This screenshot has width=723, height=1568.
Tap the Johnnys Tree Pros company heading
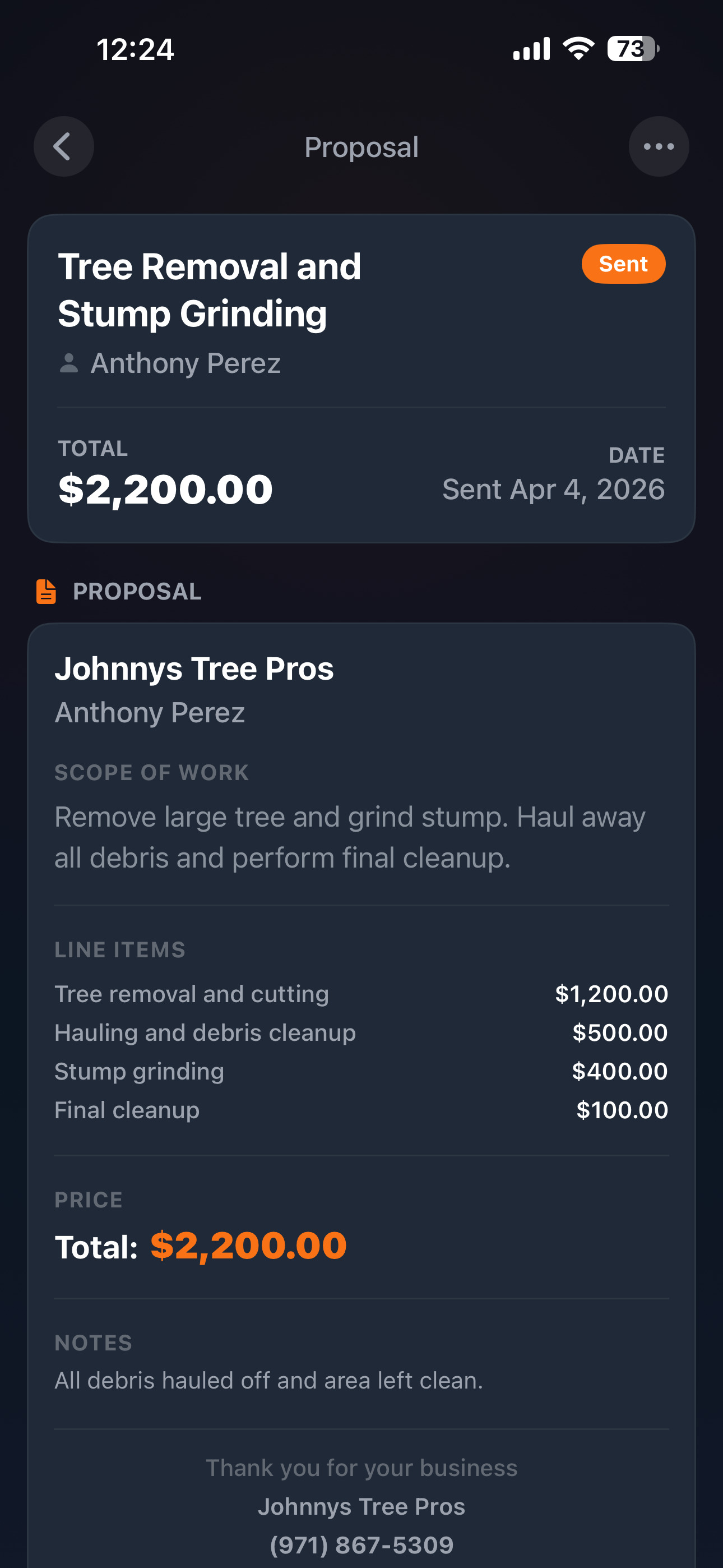point(194,668)
